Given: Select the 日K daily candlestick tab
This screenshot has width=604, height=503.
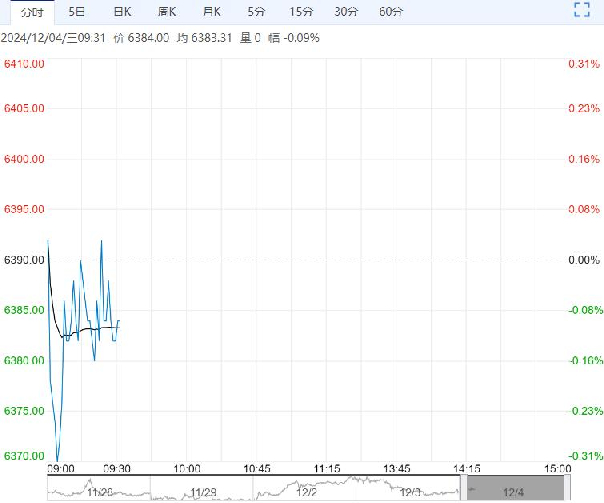Looking at the screenshot, I should click(x=122, y=12).
